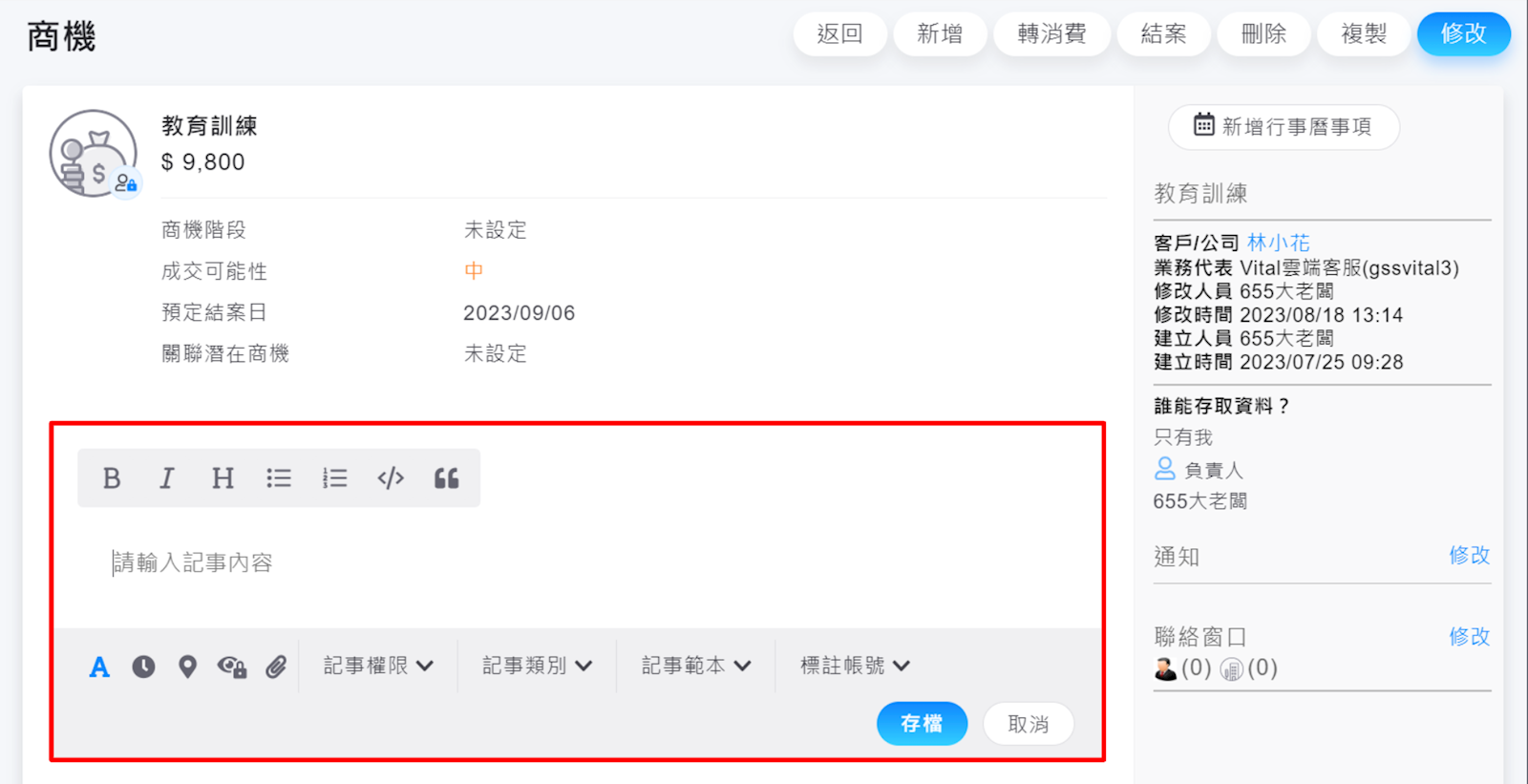1528x784 pixels.
Task: Click the location pin icon
Action: coord(187,667)
